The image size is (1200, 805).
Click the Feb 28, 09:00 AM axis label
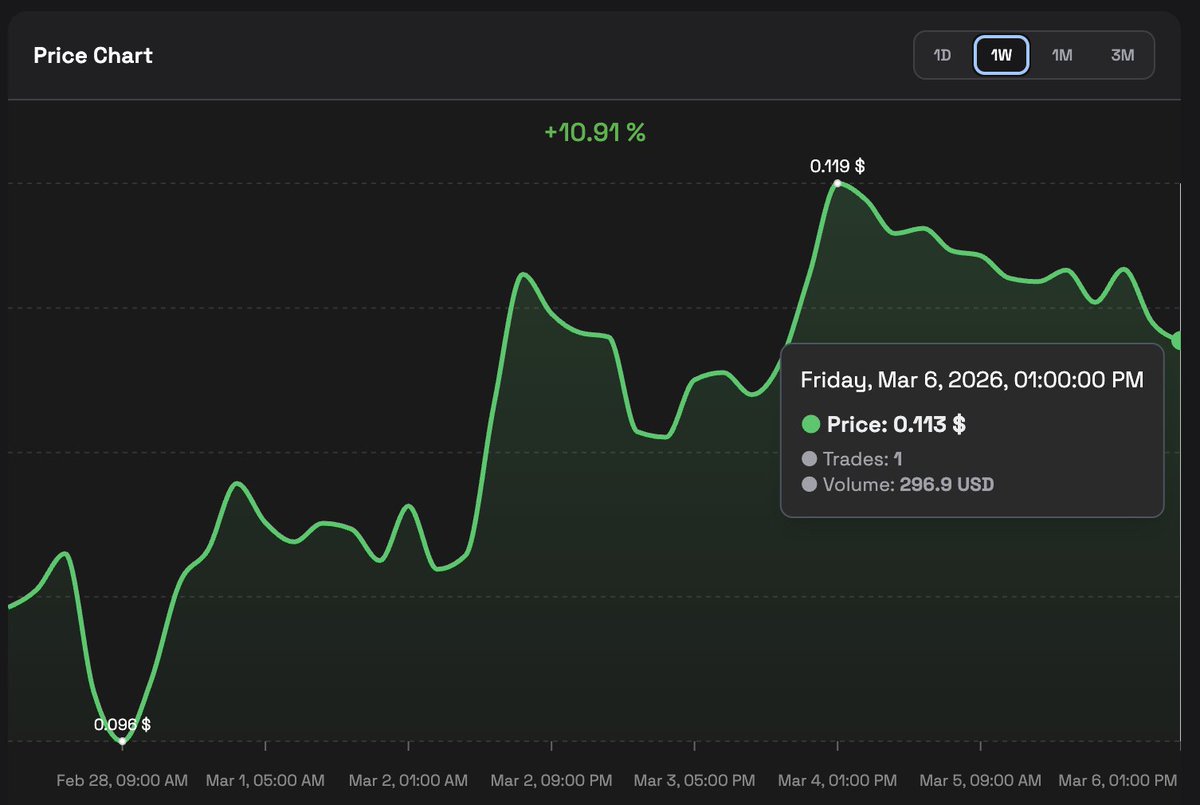122,780
